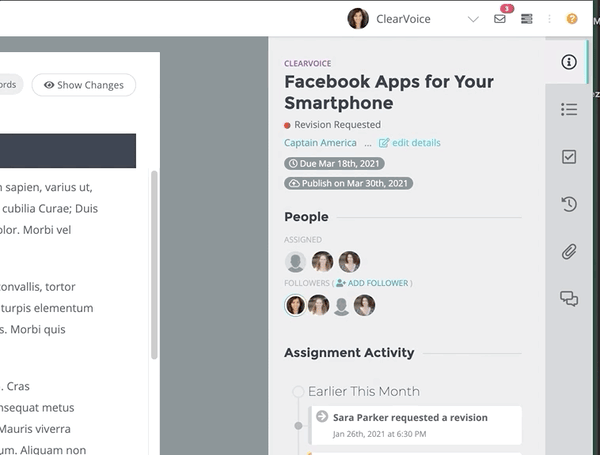Image resolution: width=600 pixels, height=455 pixels.
Task: Click the ellipsis next to Captain America
Action: [368, 144]
